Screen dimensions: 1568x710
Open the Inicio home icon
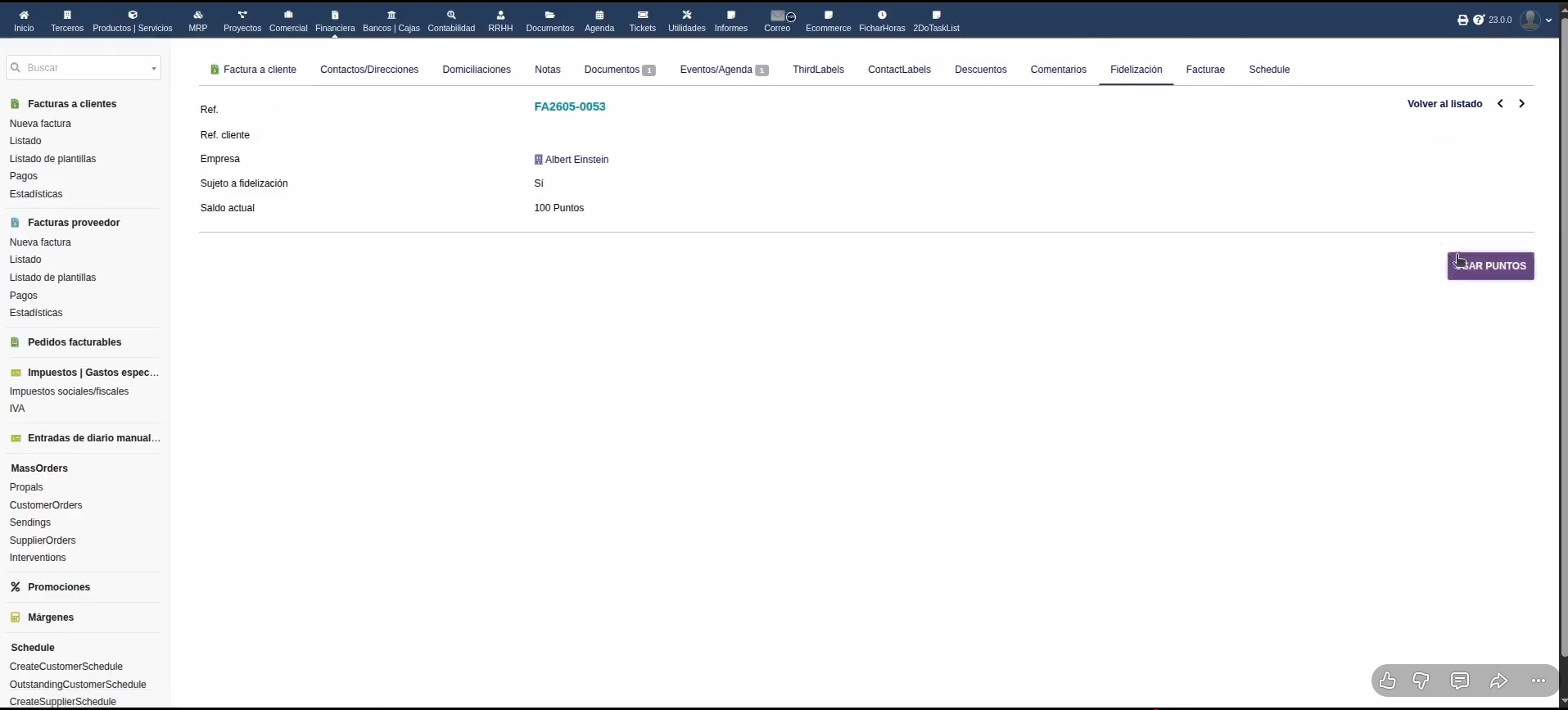pyautogui.click(x=24, y=15)
